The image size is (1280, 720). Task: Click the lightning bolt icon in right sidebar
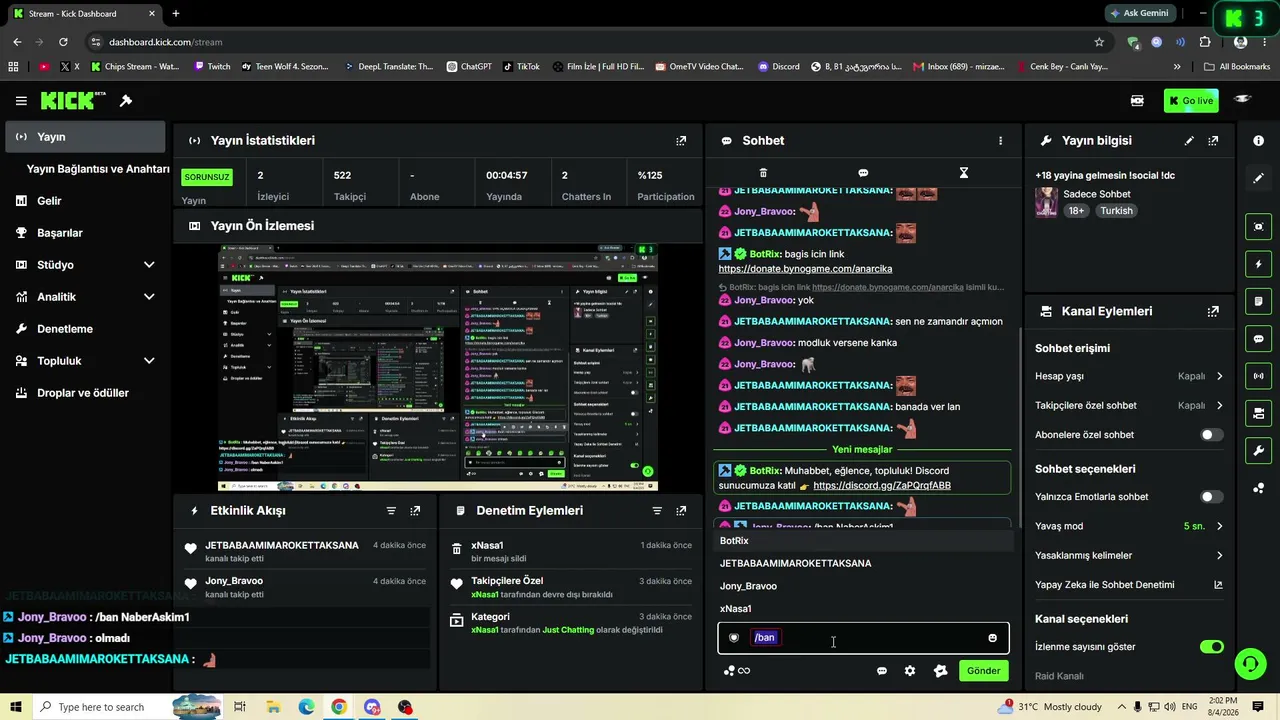(x=1258, y=264)
